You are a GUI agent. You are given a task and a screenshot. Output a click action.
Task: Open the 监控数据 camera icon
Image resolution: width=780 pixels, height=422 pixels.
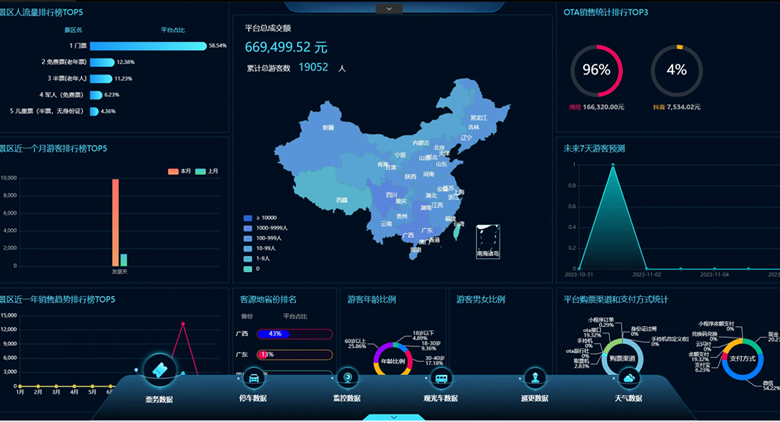pos(347,377)
